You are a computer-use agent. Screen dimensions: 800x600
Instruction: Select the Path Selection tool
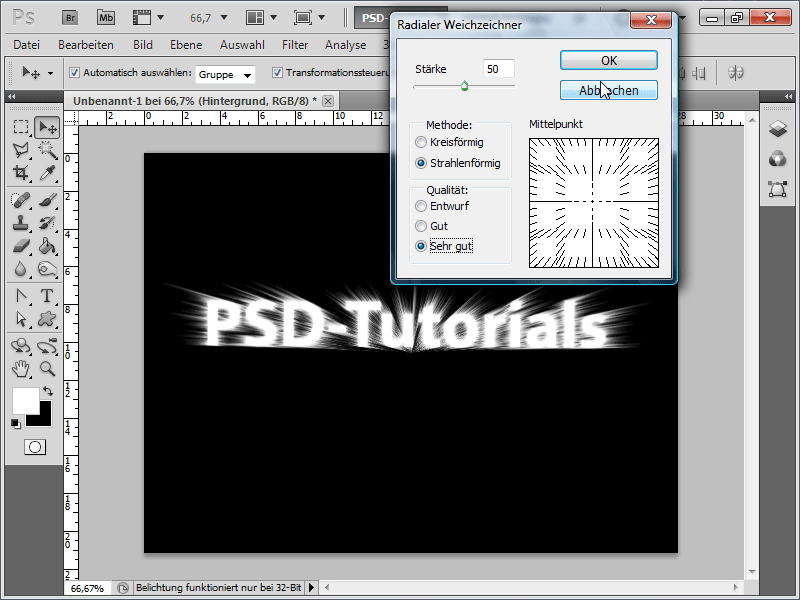(x=21, y=319)
